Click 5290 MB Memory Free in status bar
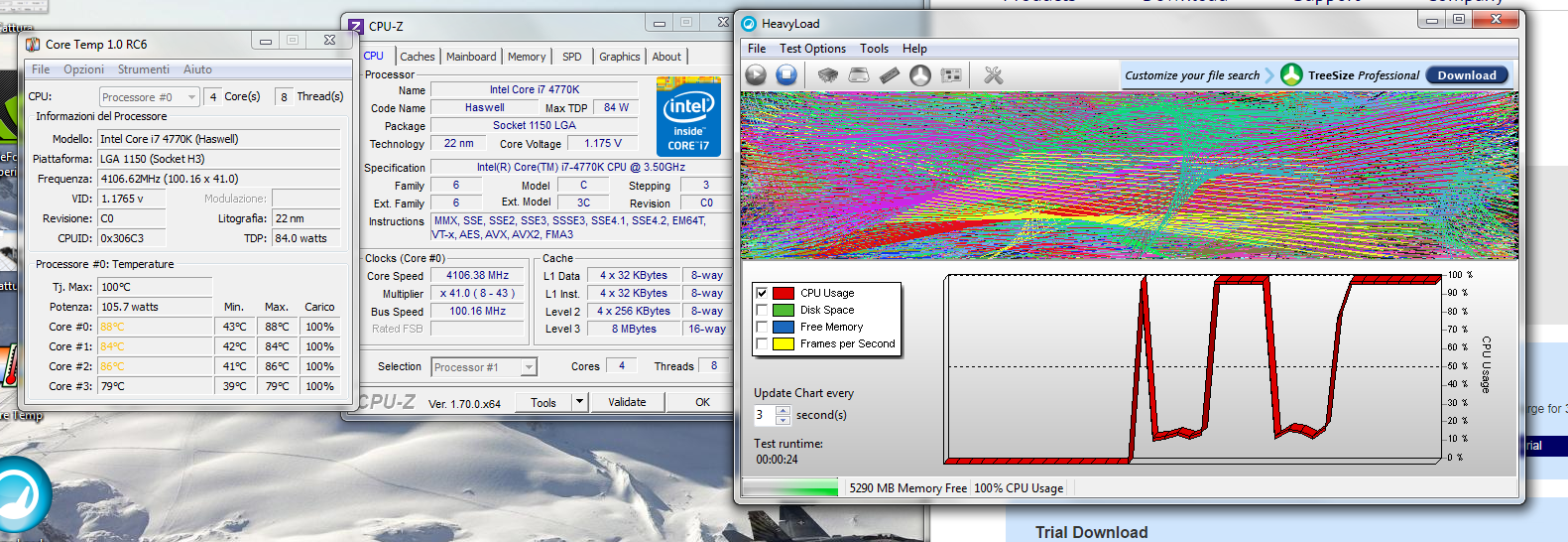This screenshot has width=1568, height=542. coord(908,488)
